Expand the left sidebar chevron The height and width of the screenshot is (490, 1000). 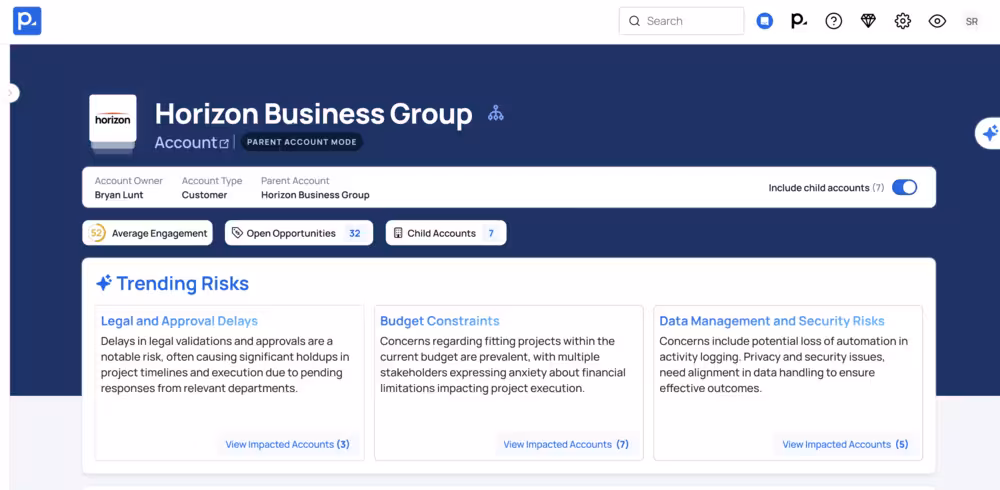[x=10, y=93]
